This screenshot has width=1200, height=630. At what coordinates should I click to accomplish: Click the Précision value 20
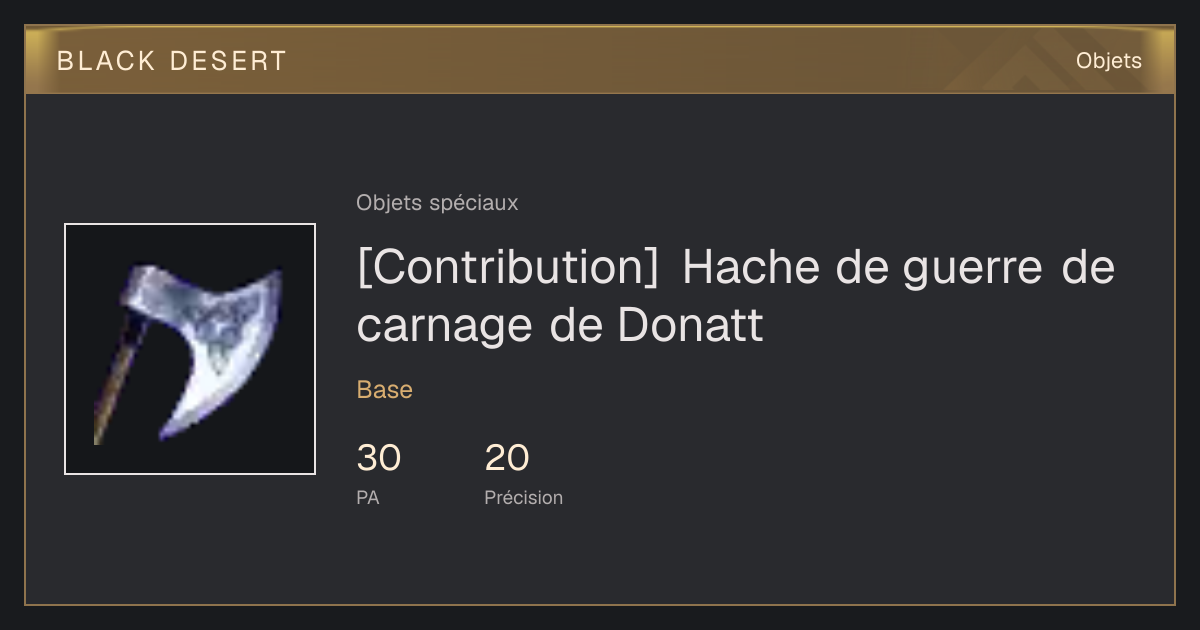507,458
